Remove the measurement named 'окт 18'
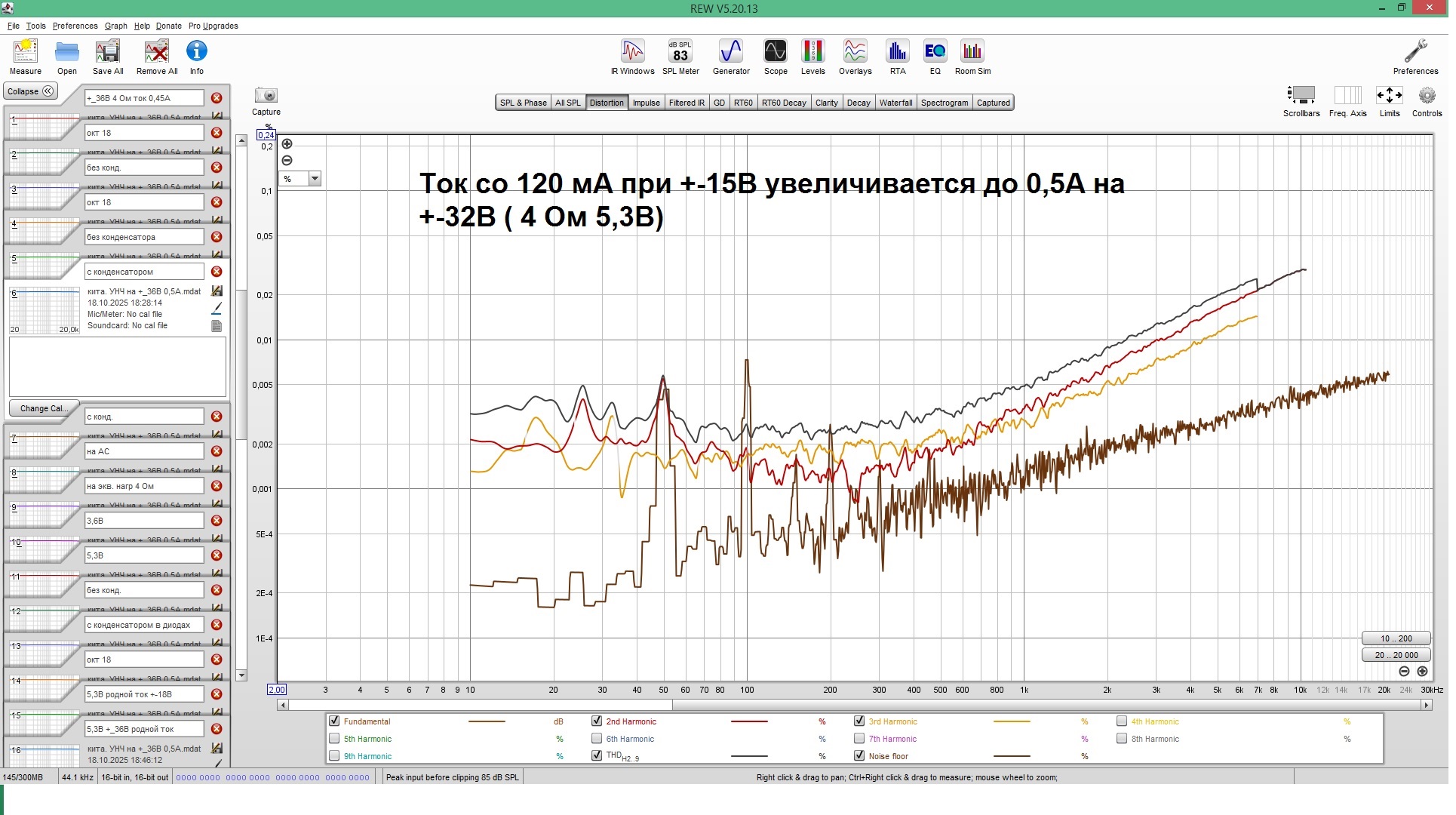1456x815 pixels. 217,132
